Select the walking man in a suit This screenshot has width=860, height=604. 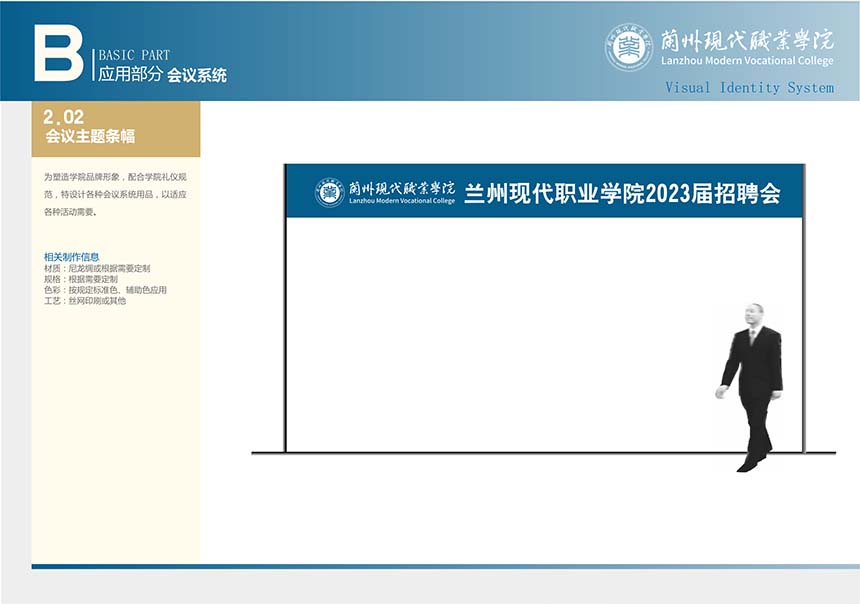[752, 385]
